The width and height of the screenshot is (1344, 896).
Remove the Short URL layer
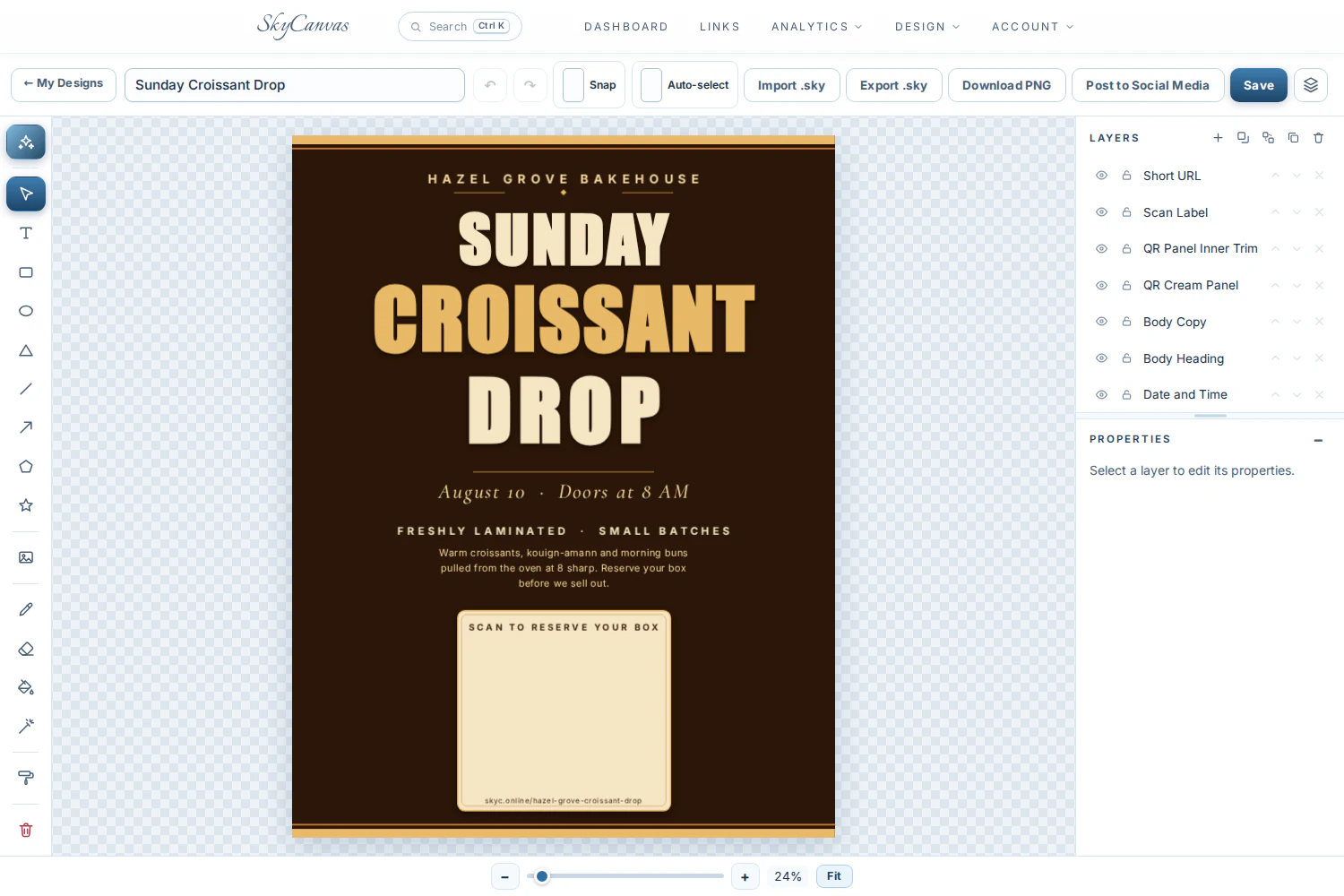tap(1319, 176)
